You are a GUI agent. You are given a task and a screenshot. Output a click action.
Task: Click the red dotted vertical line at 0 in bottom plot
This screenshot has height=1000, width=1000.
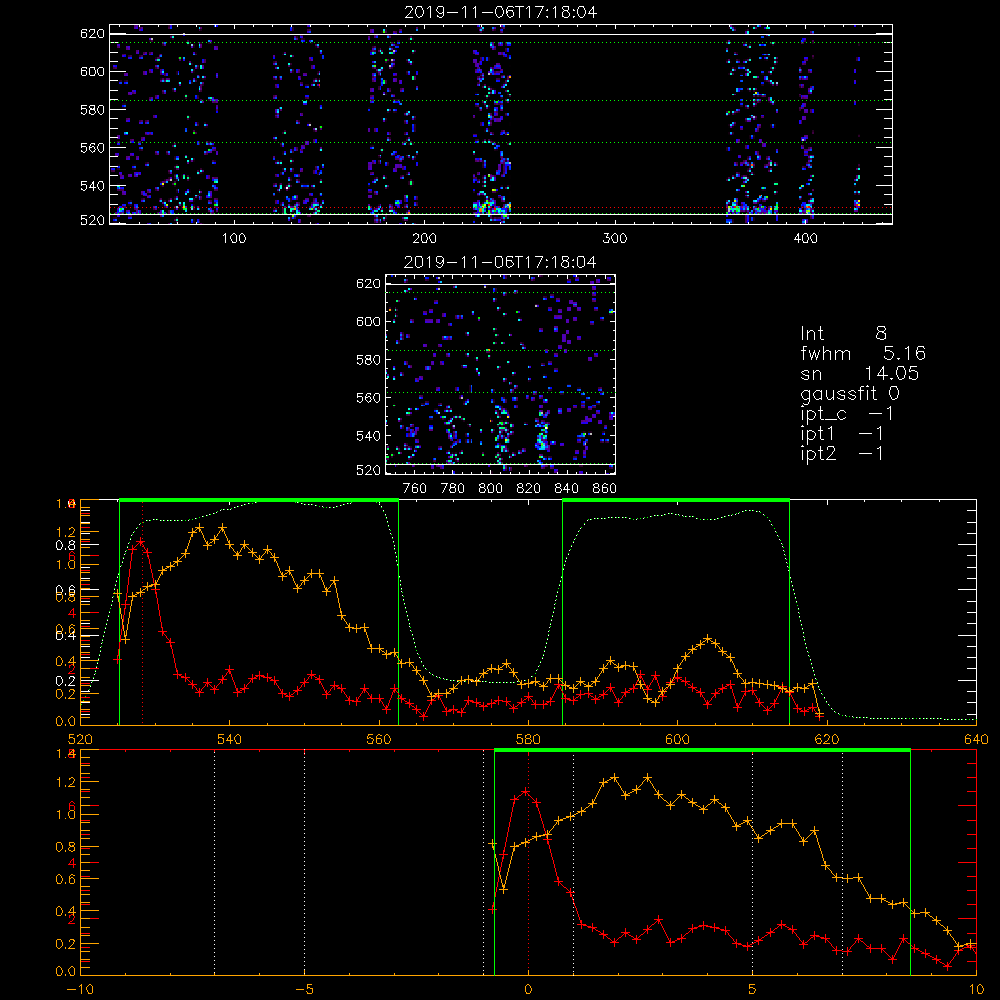click(528, 862)
